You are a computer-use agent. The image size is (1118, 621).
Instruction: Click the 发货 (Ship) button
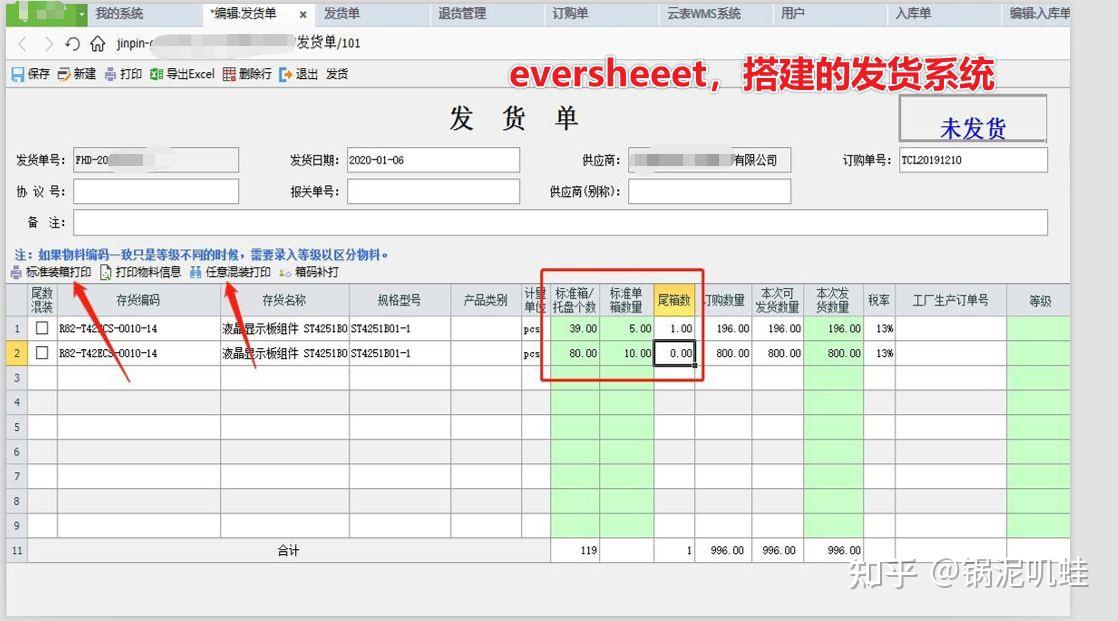(336, 73)
